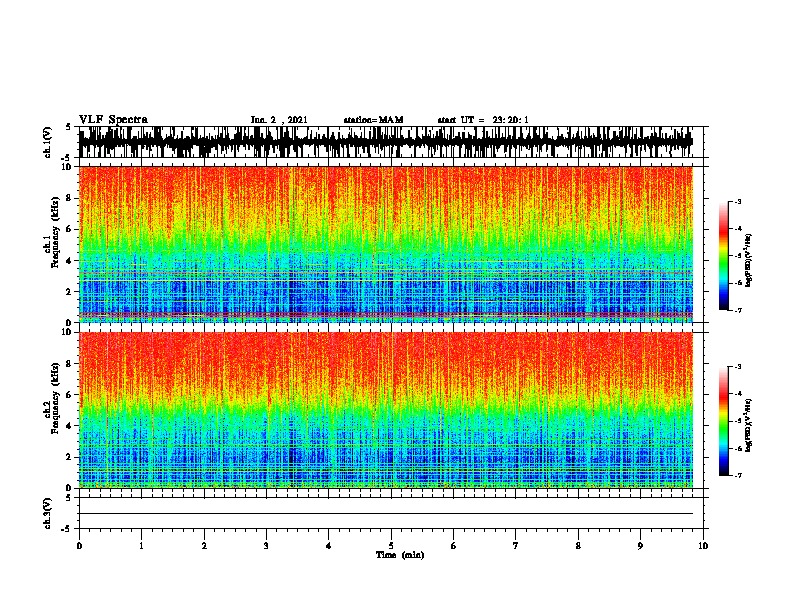This screenshot has width=792, height=612.
Task: Click the time axis tick label "5"
Action: point(391,546)
